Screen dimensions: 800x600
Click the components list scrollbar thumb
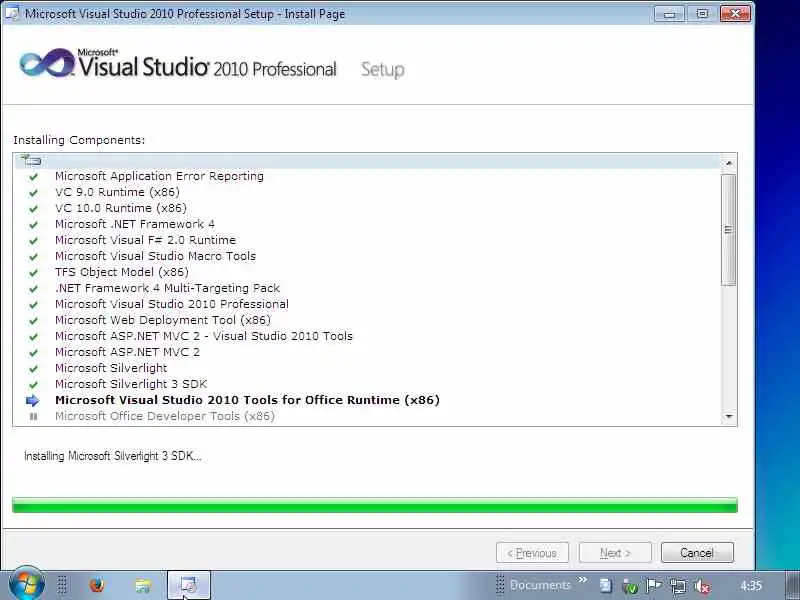click(729, 230)
